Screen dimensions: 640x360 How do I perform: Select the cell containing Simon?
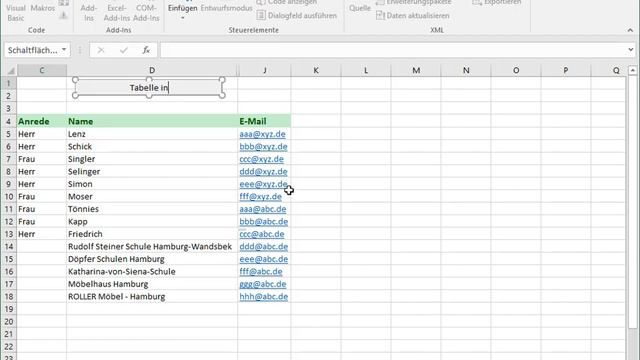point(152,184)
